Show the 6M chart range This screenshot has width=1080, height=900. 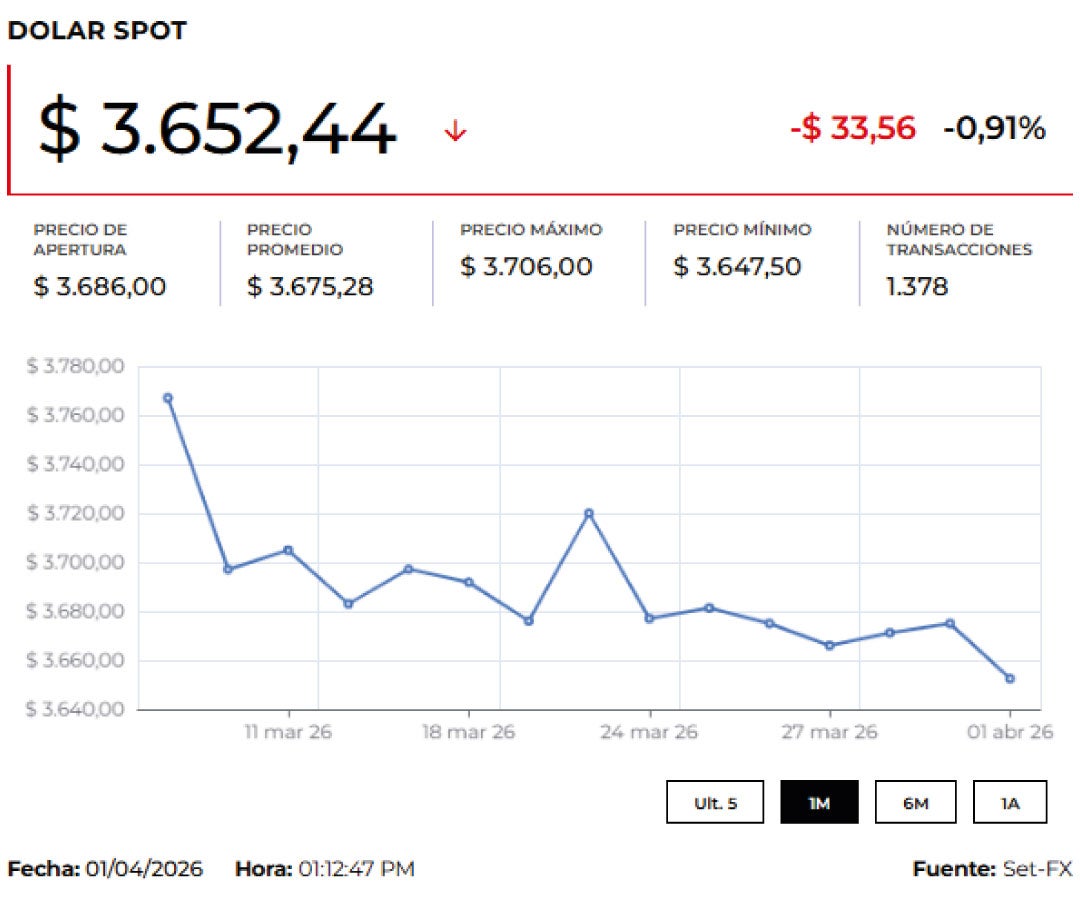(915, 802)
